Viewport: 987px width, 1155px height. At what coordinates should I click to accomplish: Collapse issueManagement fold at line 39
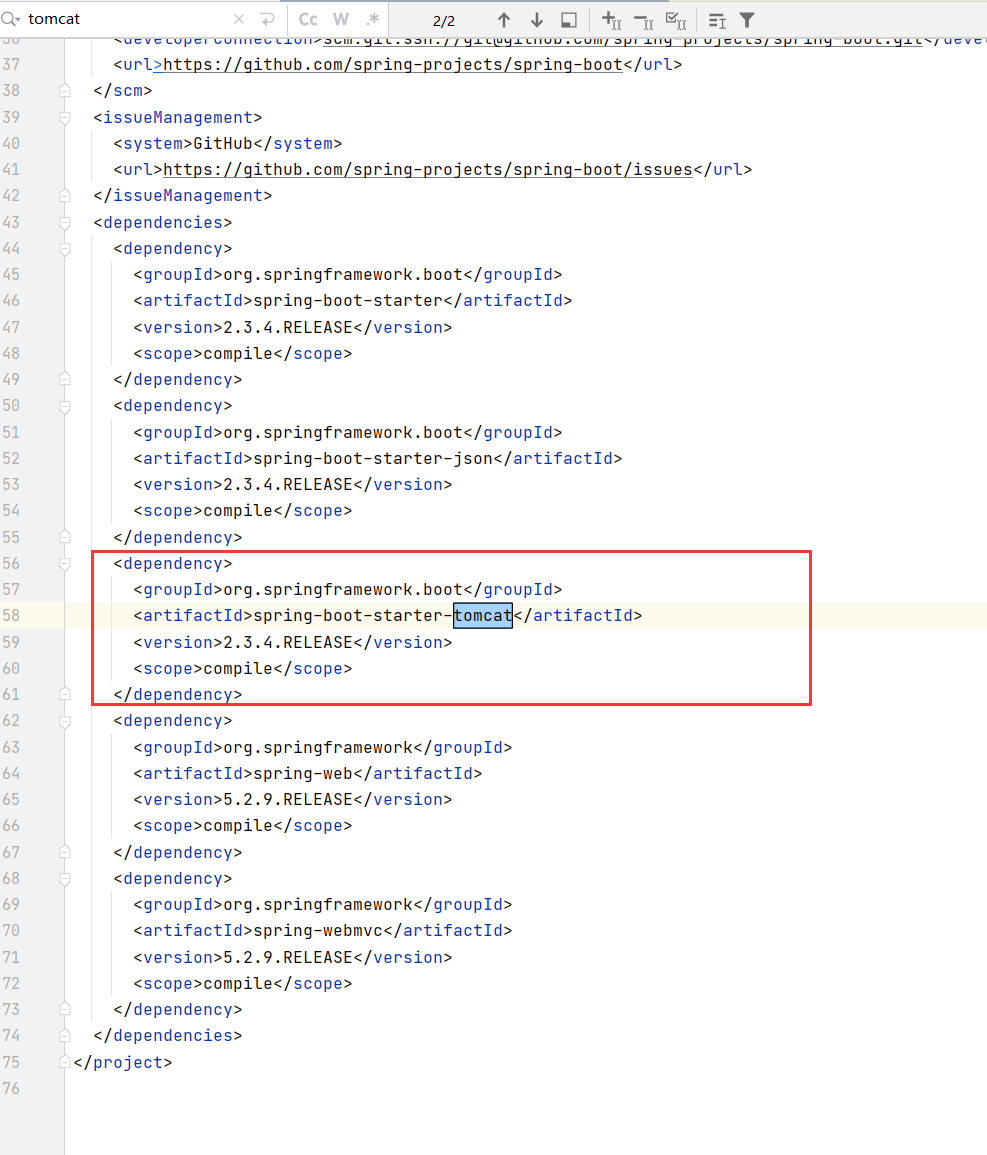point(65,118)
